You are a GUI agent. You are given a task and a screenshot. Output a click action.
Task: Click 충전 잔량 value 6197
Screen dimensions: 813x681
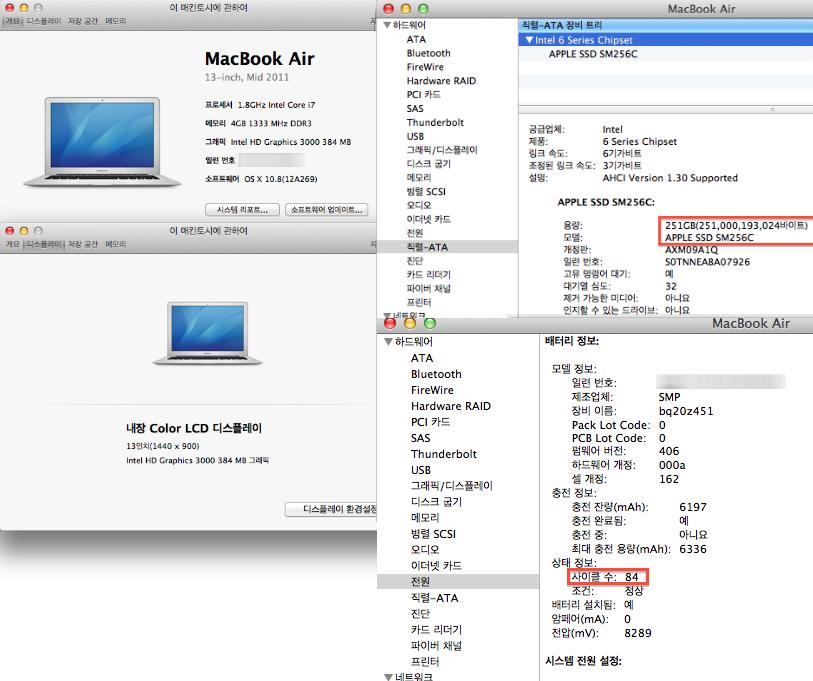coord(693,507)
